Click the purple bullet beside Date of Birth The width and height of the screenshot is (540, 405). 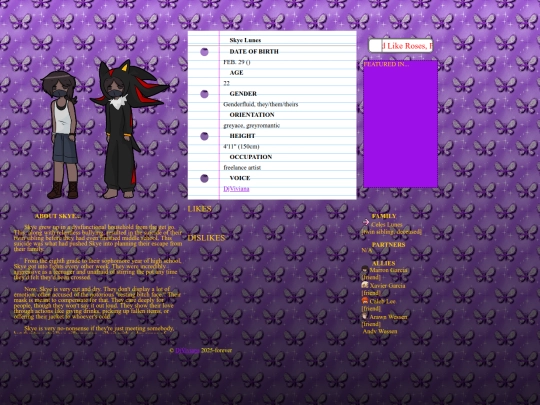[204, 52]
